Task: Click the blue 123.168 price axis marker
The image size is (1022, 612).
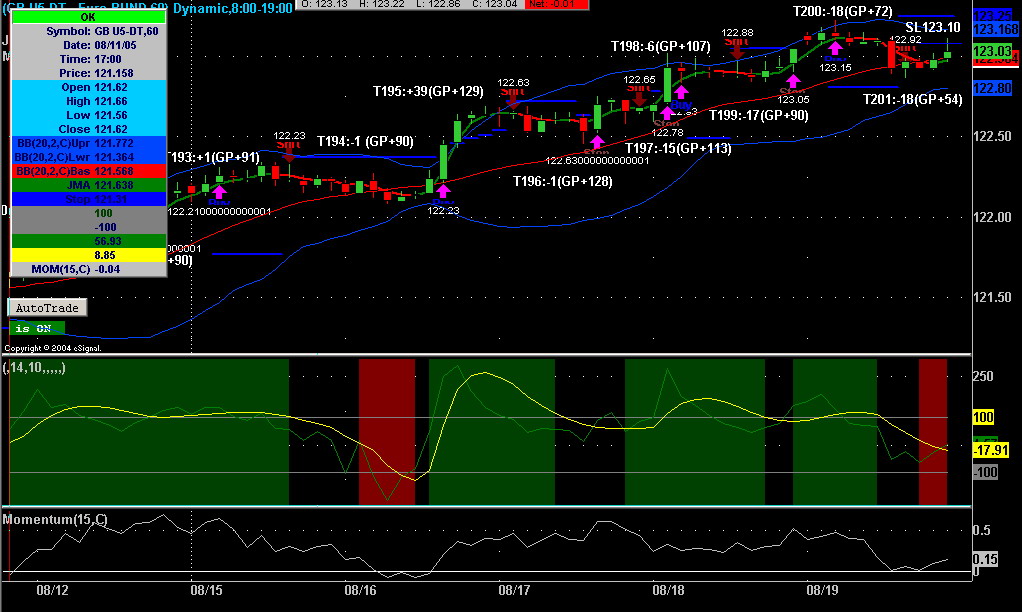Action: pos(995,30)
